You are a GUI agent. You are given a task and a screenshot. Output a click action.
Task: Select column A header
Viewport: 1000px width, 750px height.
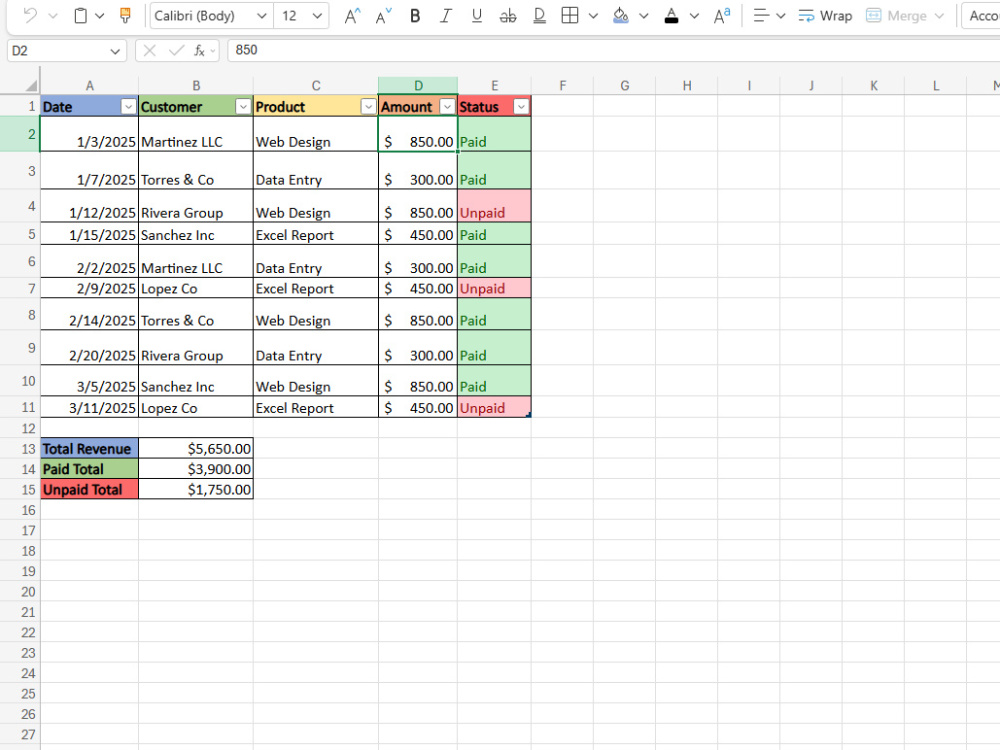tap(89, 85)
